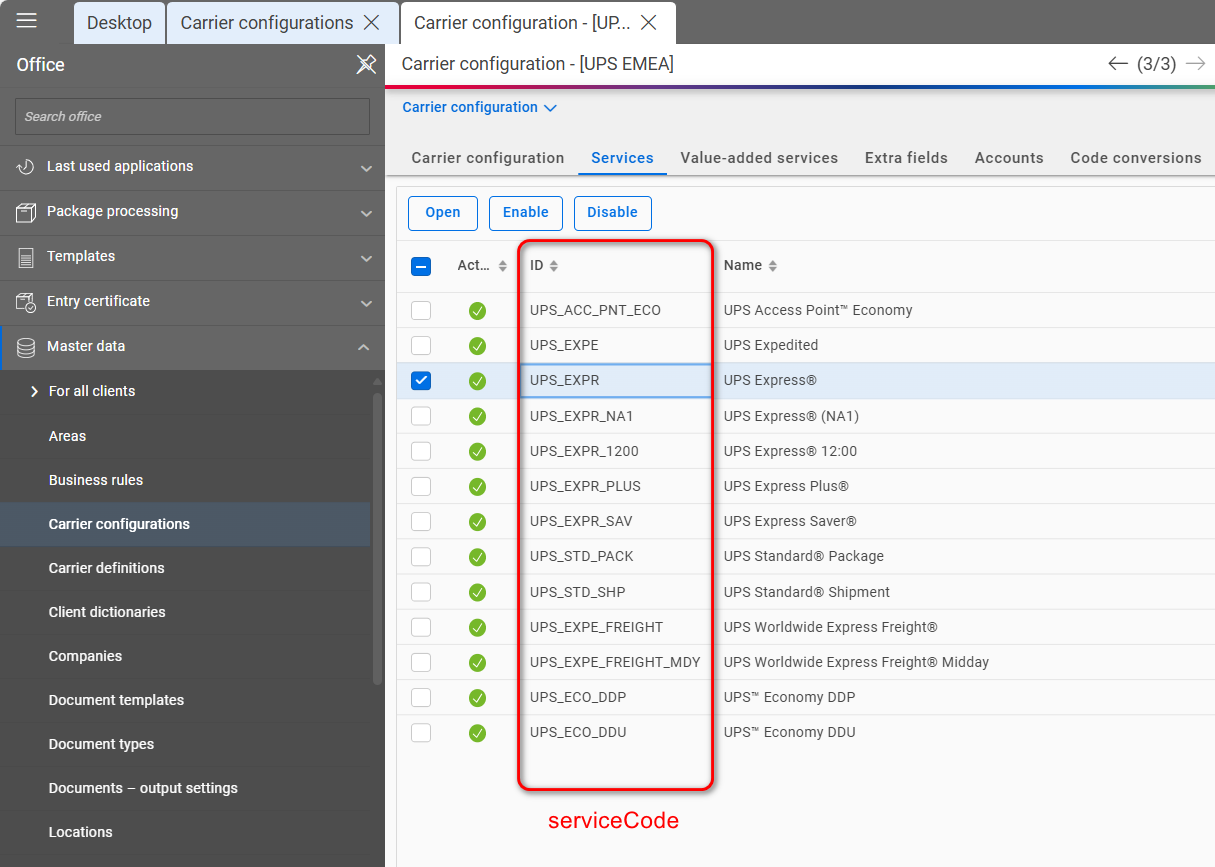Go to previous record arrow
The height and width of the screenshot is (867, 1215).
click(x=1118, y=64)
